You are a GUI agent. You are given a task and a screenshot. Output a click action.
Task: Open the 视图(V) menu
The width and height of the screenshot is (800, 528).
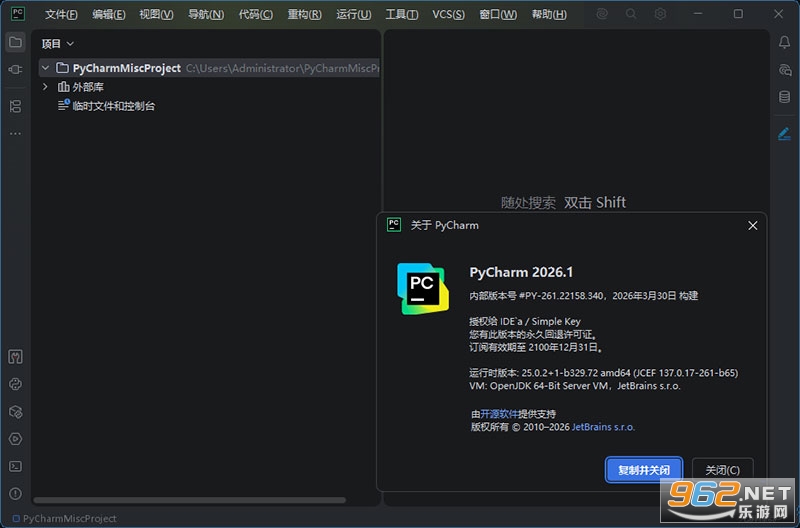(156, 14)
